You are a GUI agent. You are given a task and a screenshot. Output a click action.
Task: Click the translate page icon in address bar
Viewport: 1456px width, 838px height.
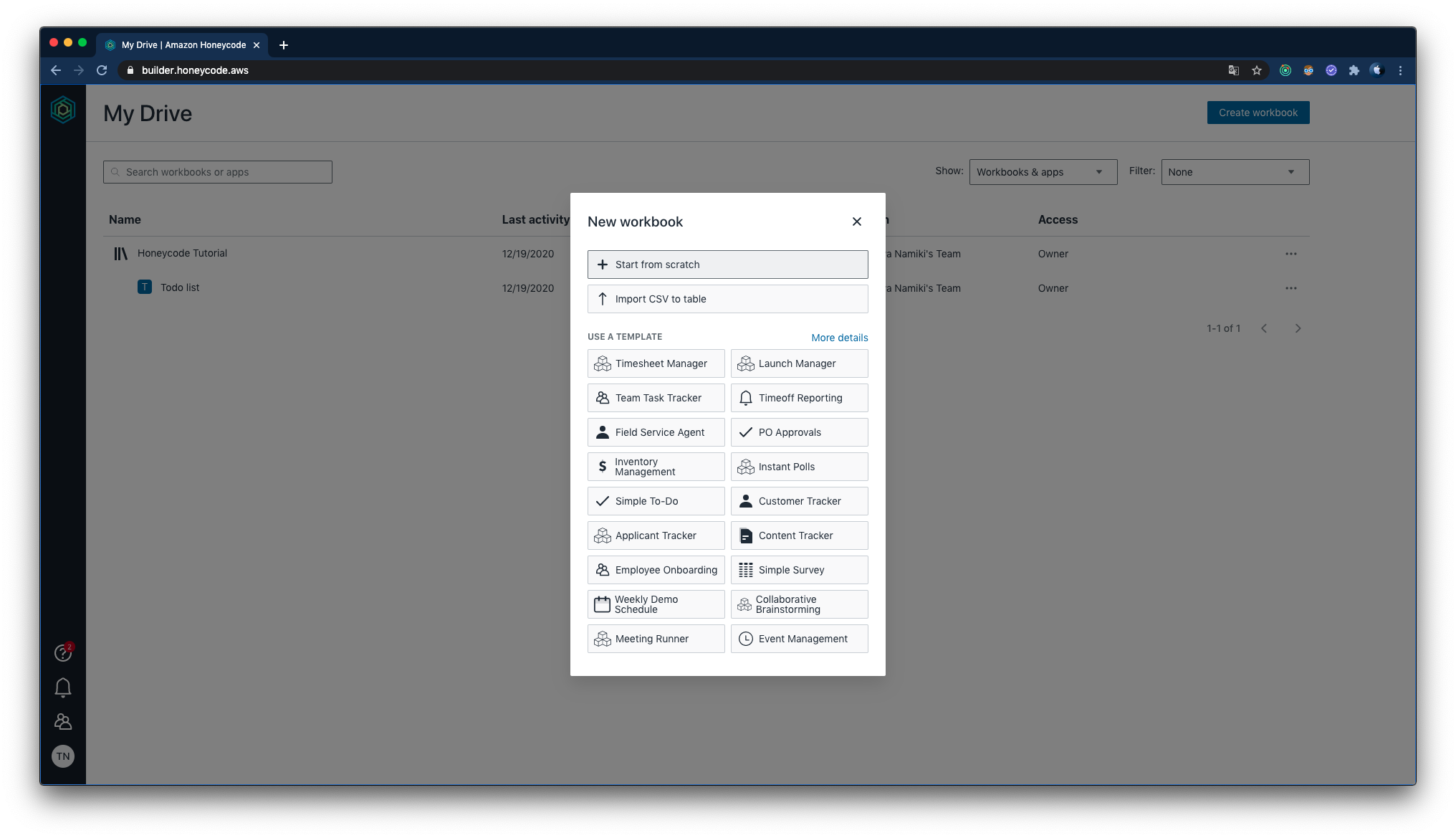point(1234,70)
